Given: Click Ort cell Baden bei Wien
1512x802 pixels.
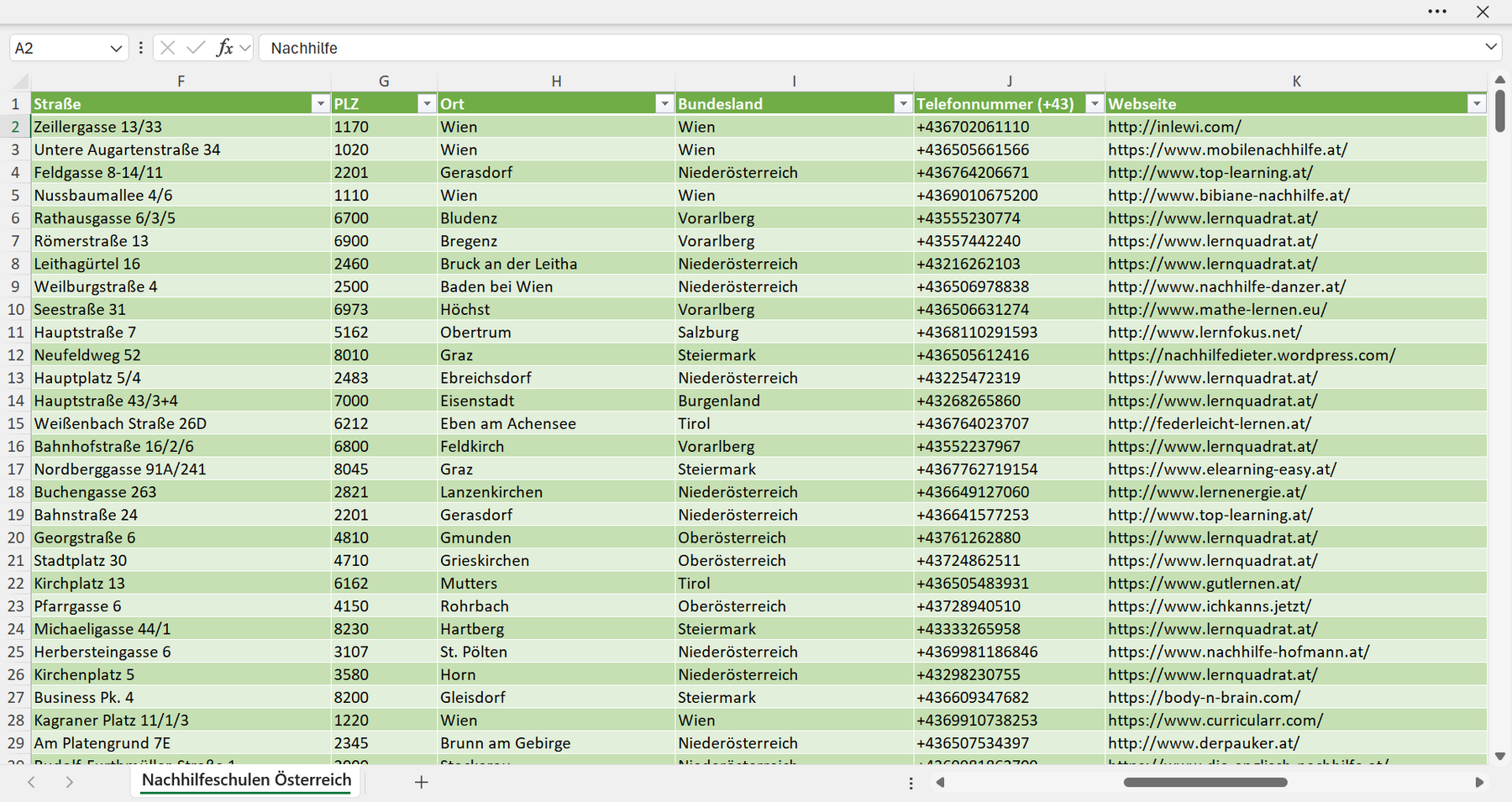Looking at the screenshot, I should click(556, 286).
